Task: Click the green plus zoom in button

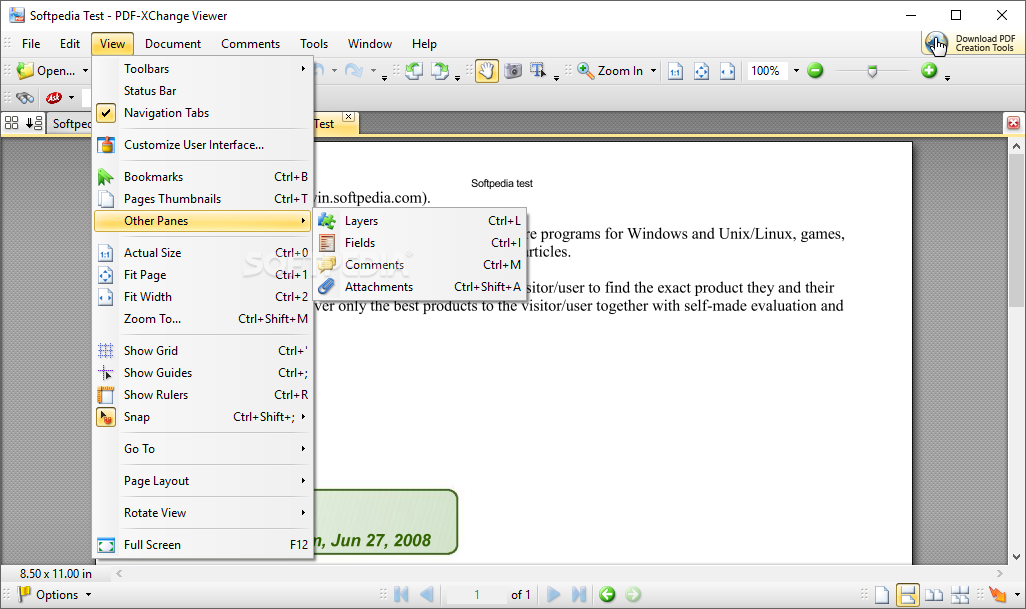Action: click(929, 70)
